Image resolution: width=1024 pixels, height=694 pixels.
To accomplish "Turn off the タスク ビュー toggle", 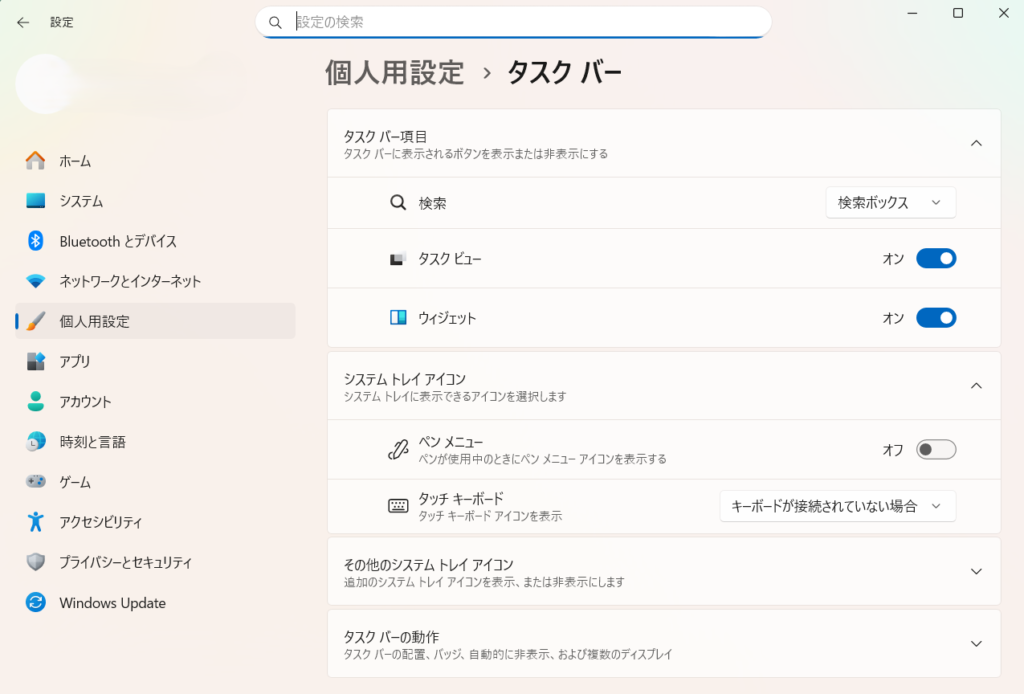I will [936, 259].
